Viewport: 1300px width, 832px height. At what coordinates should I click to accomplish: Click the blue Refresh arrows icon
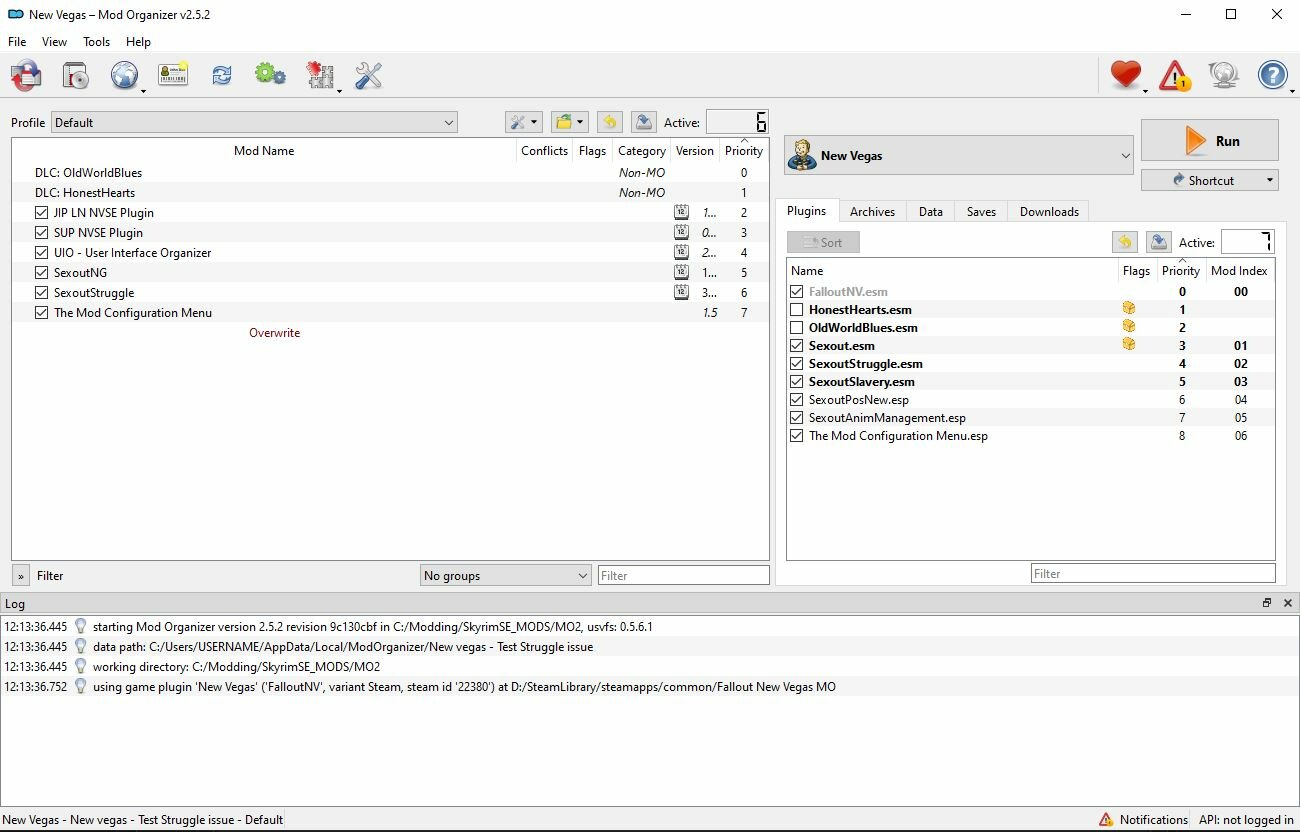(x=222, y=75)
